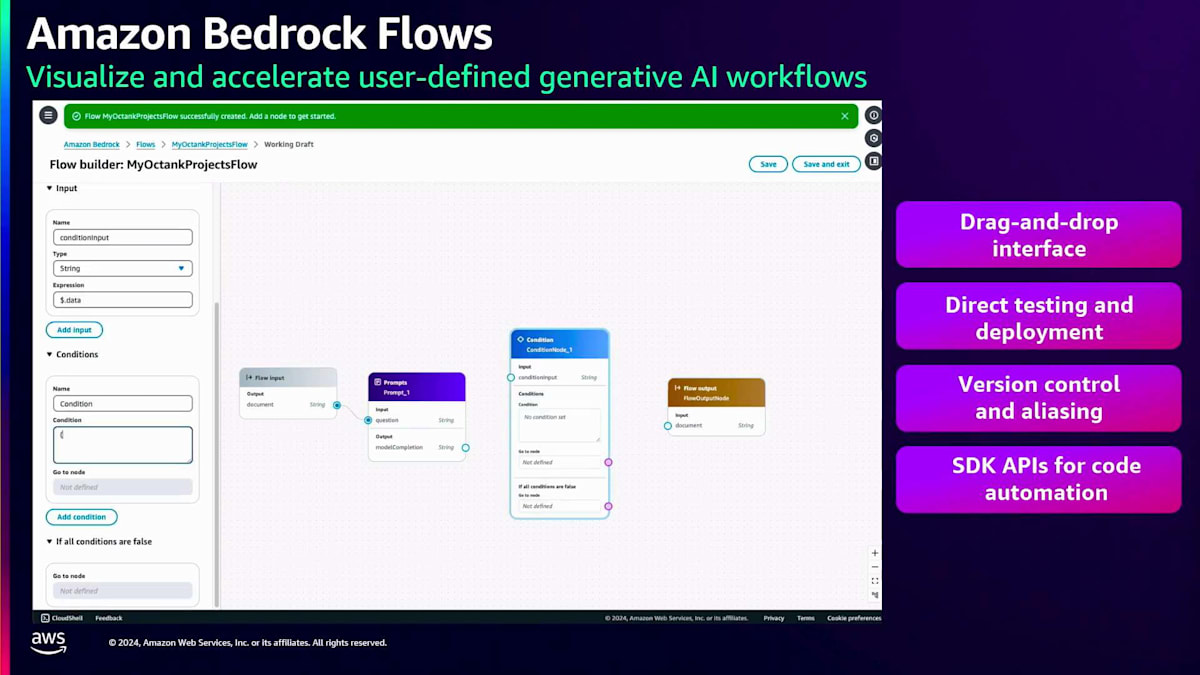Image resolution: width=1200 pixels, height=675 pixels.
Task: Click the Save and exit button
Action: pyautogui.click(x=827, y=164)
